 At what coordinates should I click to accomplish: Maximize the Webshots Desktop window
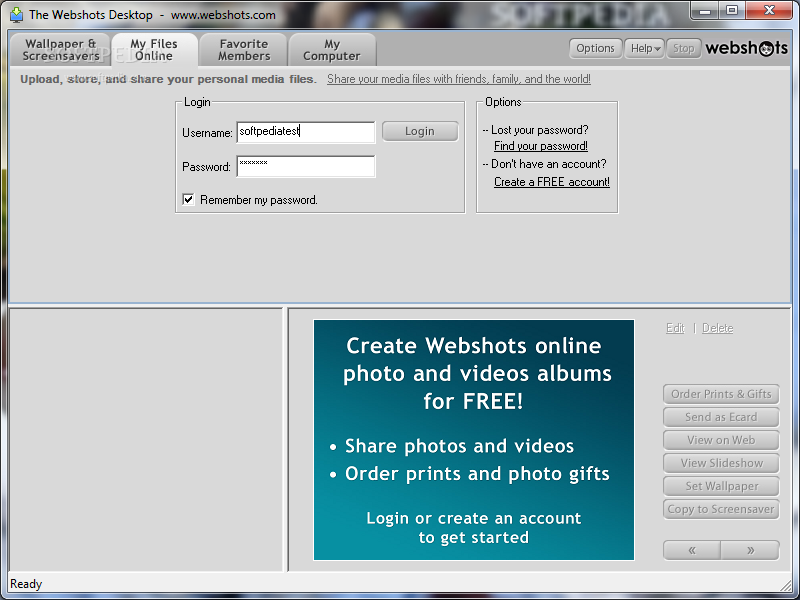pos(732,11)
